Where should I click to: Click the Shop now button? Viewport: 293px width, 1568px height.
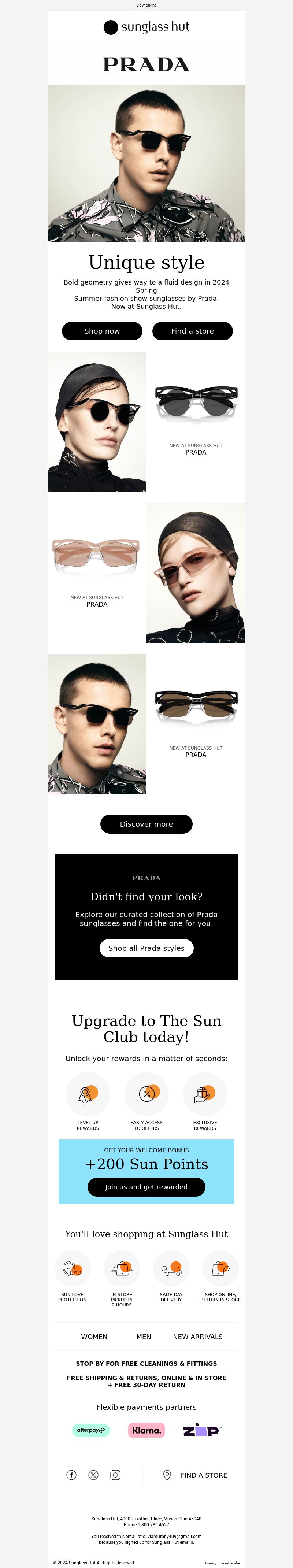[x=102, y=331]
